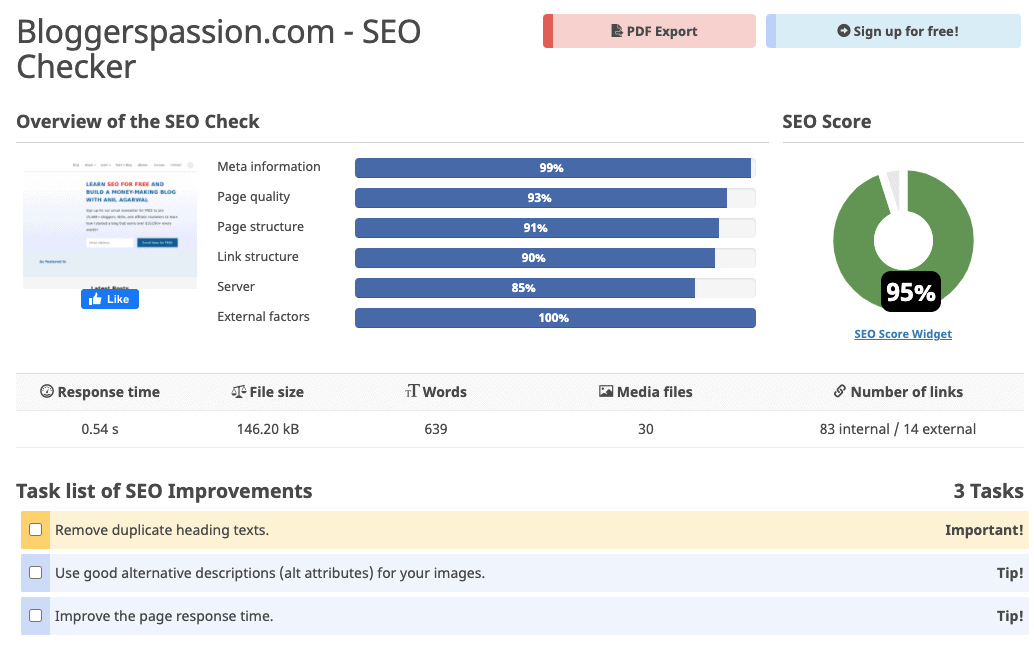
Task: Open the website preview thumbnail
Action: [x=110, y=223]
